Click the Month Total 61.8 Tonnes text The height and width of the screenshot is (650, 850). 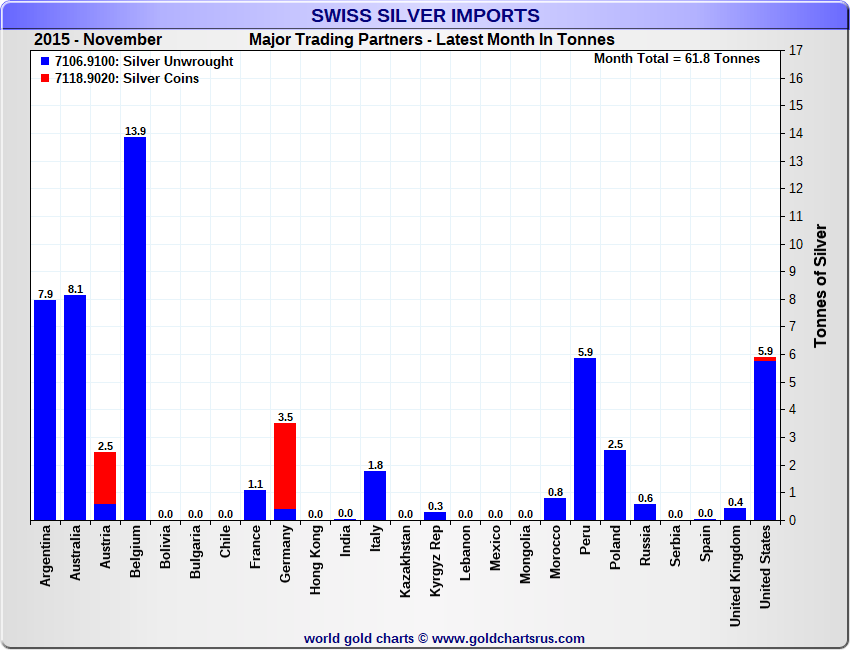676,59
